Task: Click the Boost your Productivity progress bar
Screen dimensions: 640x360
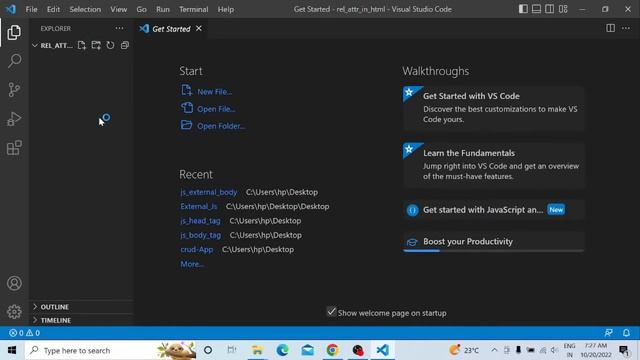Action: 493,251
